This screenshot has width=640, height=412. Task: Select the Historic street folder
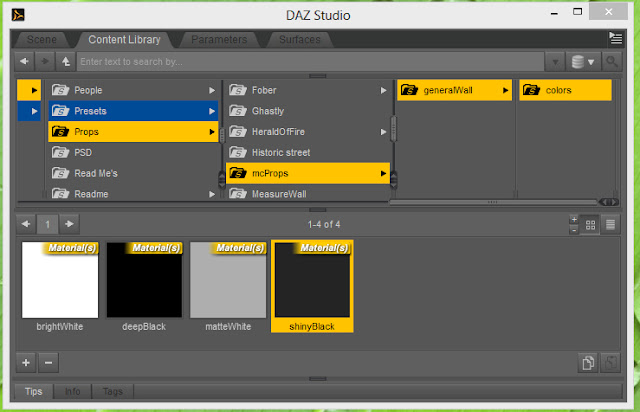[308, 153]
